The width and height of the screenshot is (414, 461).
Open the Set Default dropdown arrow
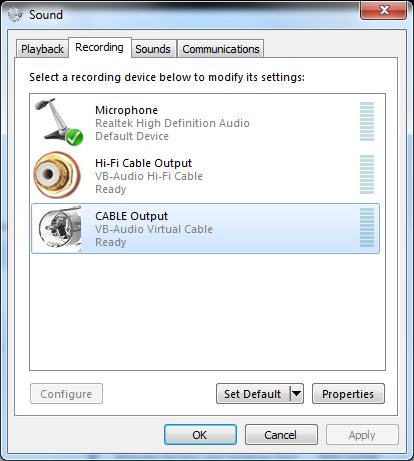click(x=296, y=394)
